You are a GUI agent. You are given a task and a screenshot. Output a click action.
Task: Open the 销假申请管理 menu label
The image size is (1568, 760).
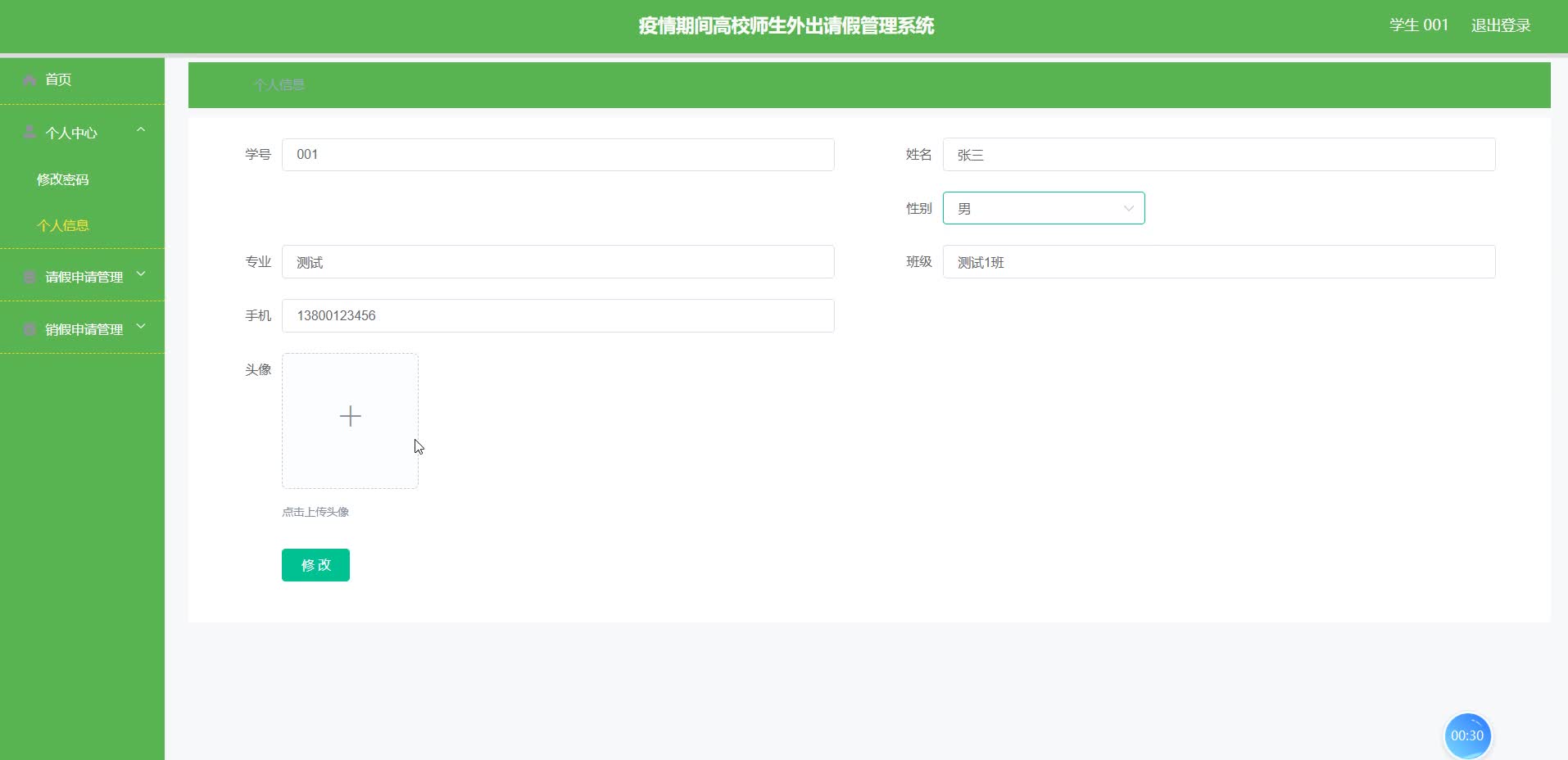click(x=84, y=329)
